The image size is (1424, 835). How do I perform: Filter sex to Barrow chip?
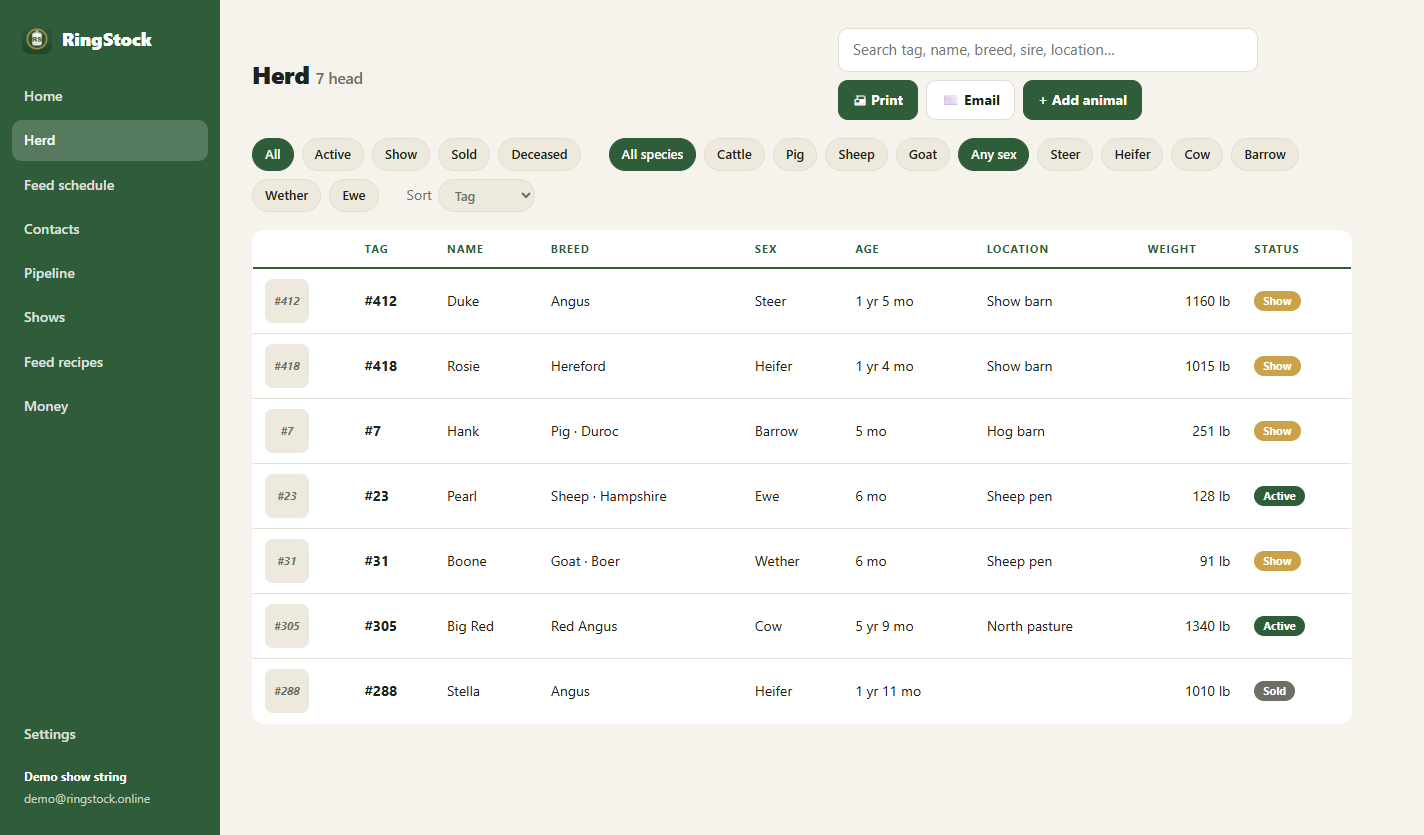(x=1265, y=155)
